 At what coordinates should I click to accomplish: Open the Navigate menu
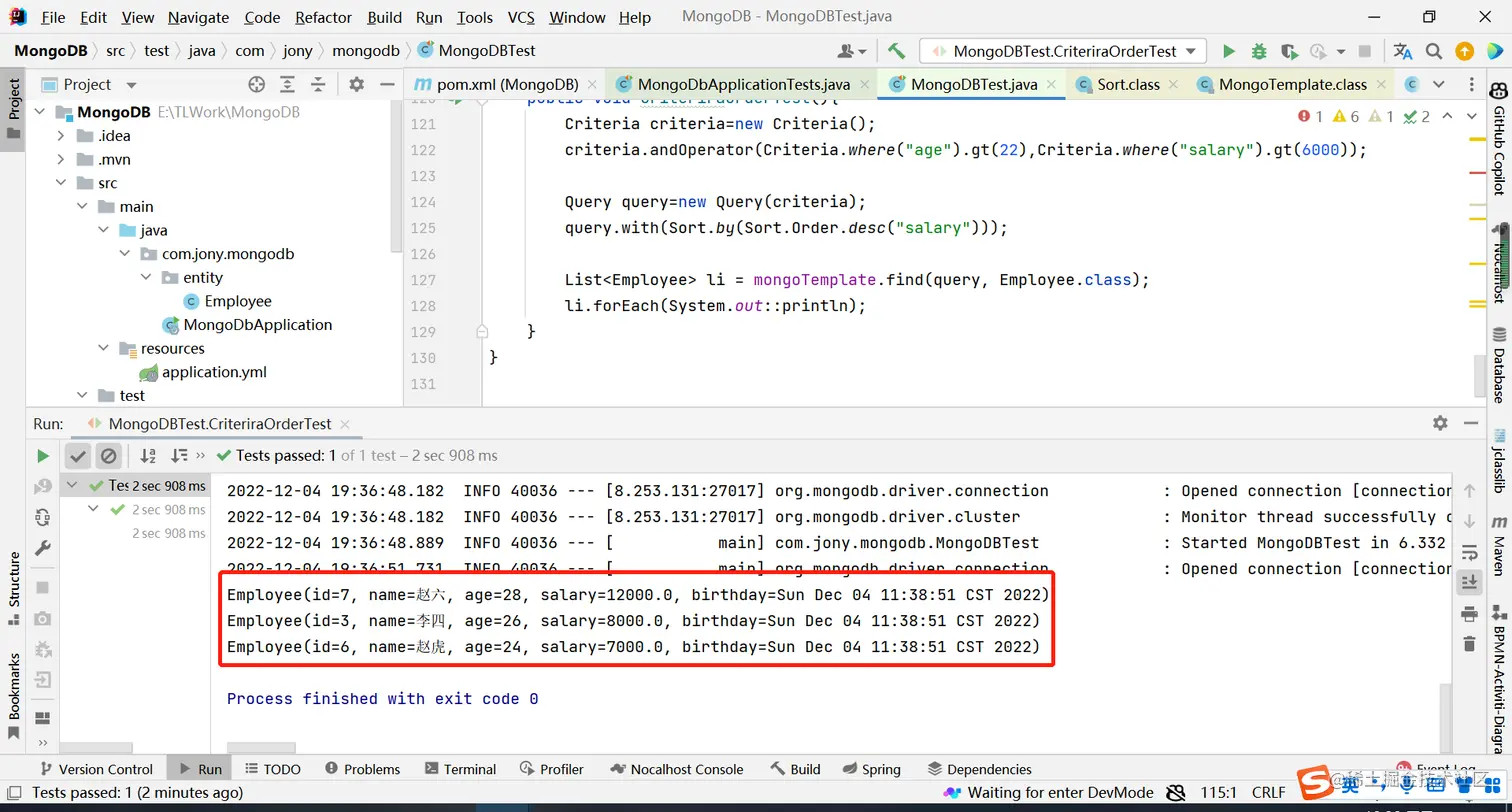tap(198, 17)
